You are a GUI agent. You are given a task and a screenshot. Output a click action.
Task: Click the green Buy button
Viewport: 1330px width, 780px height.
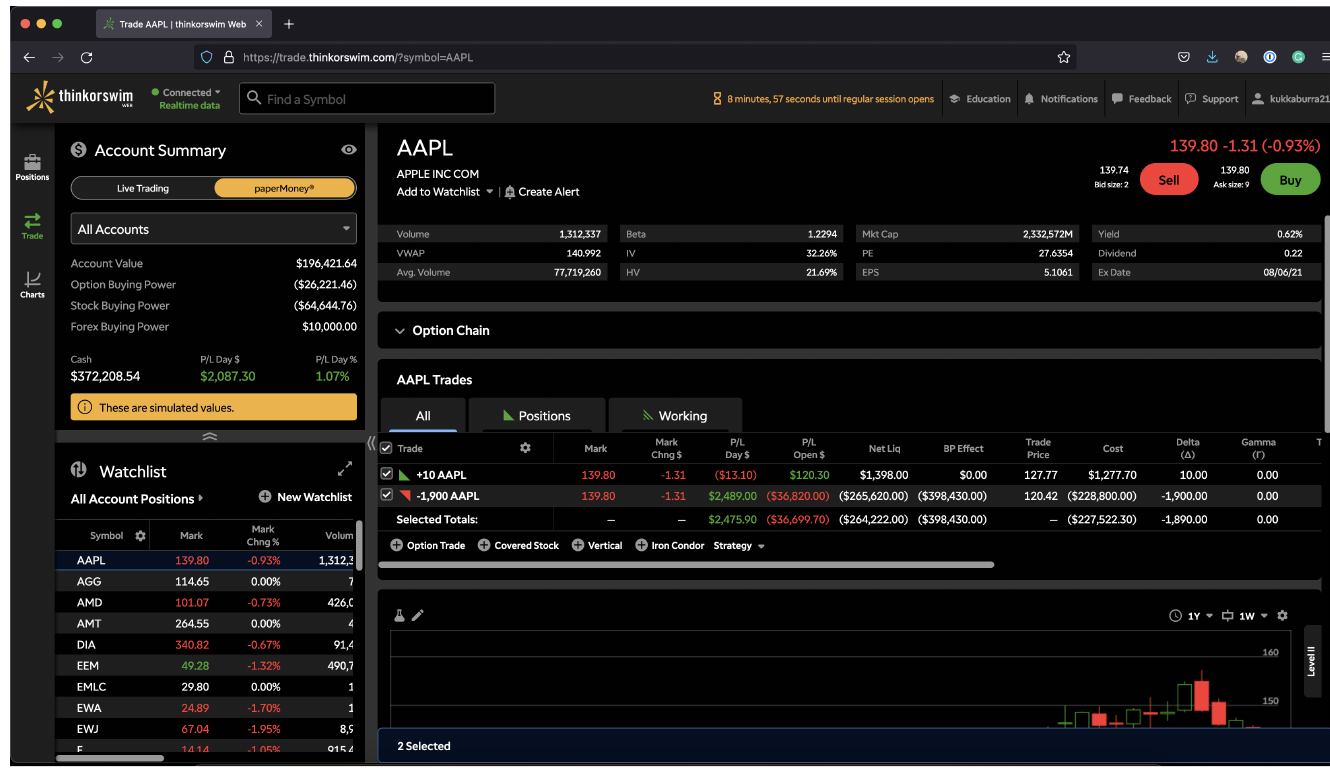point(1290,180)
